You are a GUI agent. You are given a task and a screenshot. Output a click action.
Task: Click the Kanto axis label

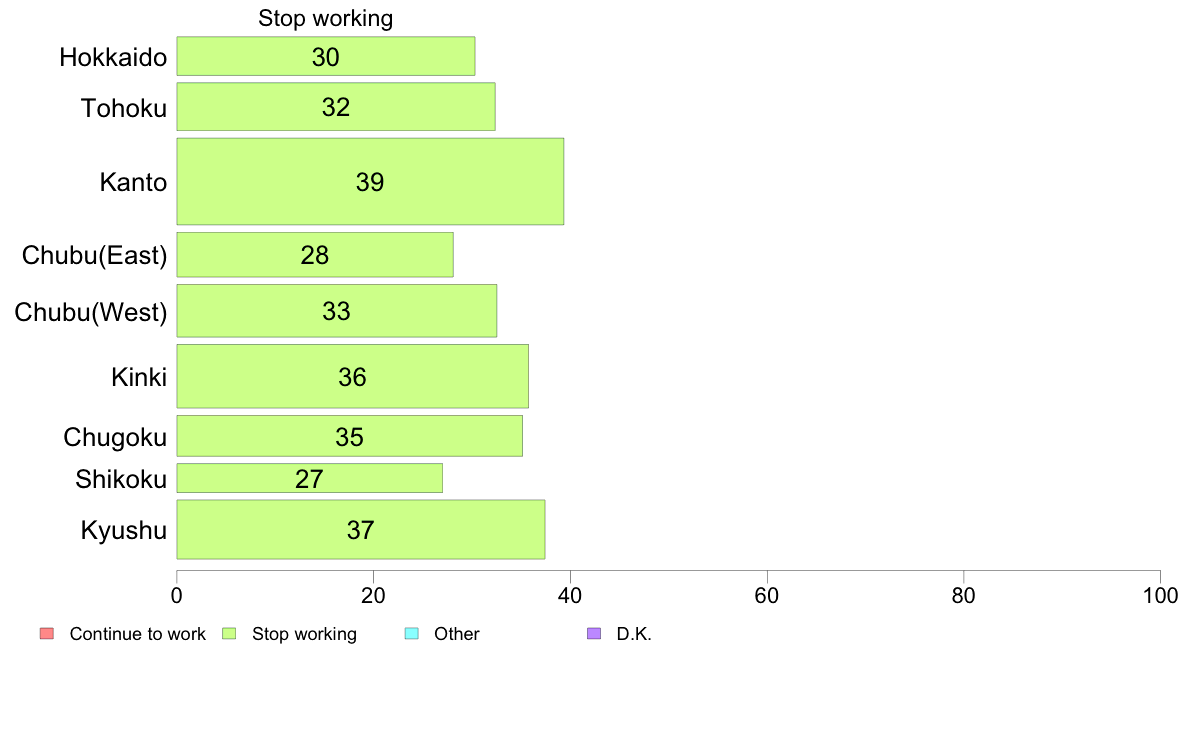pyautogui.click(x=133, y=182)
